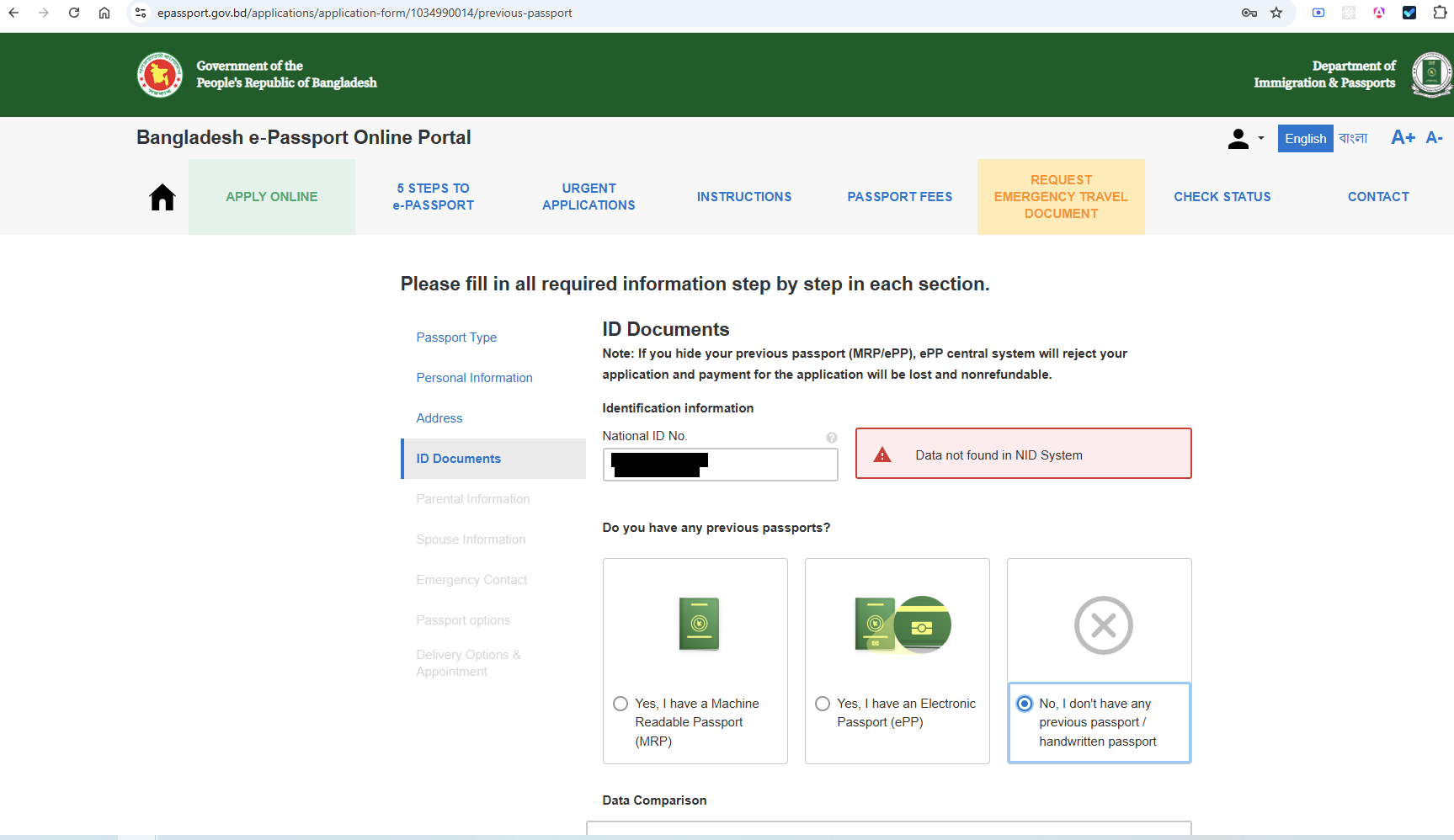Go to the Personal Information step
Screen dimensions: 1454x840
tap(474, 378)
